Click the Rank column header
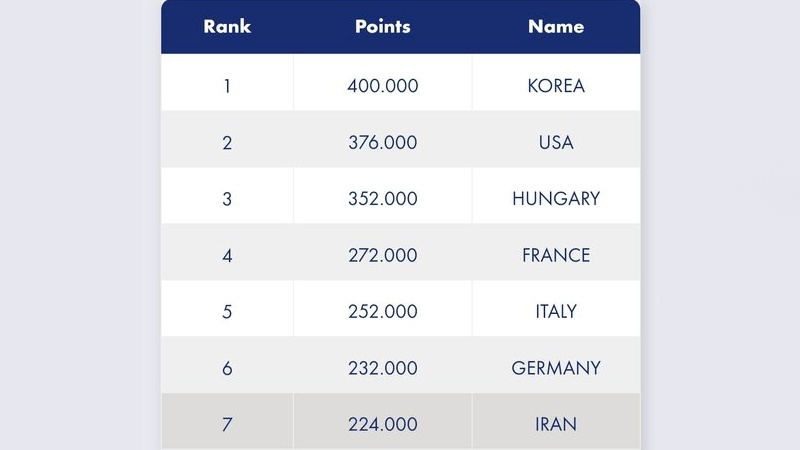 pyautogui.click(x=227, y=27)
